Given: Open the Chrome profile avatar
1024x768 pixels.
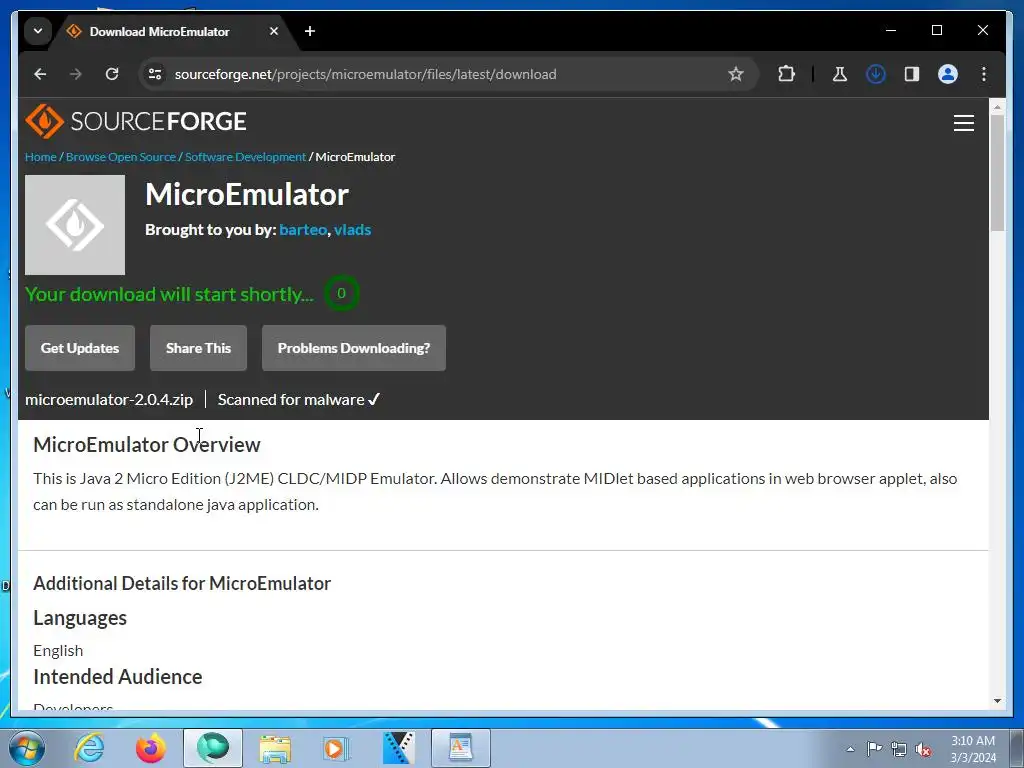Looking at the screenshot, I should coord(948,74).
